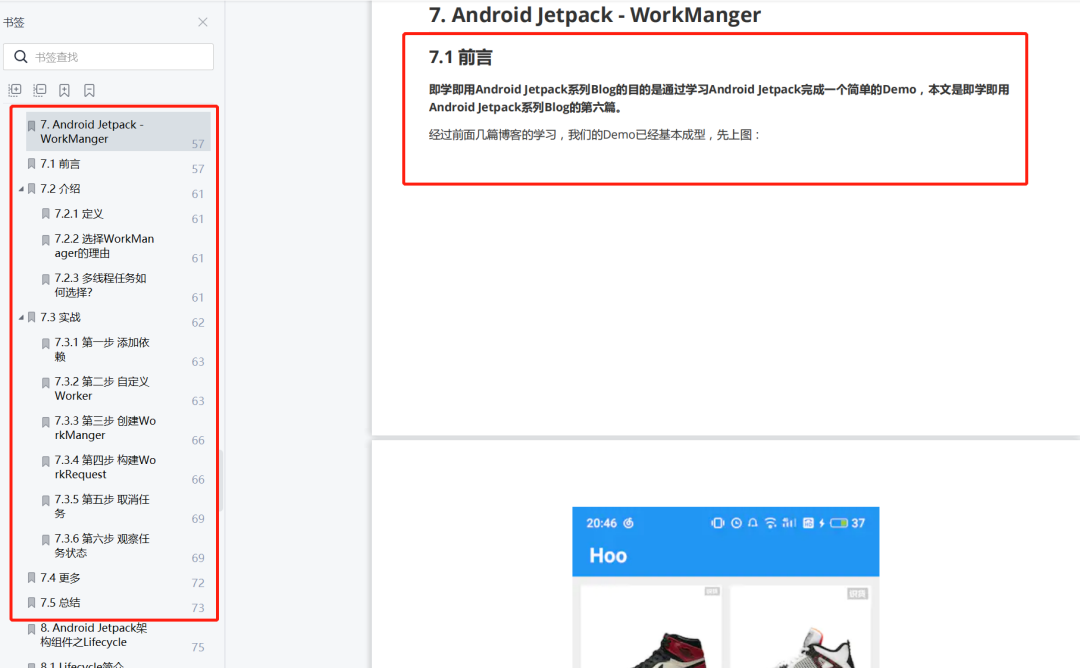Close the 书签 bookmarks panel
Screen dimensions: 1080x668
(x=202, y=22)
